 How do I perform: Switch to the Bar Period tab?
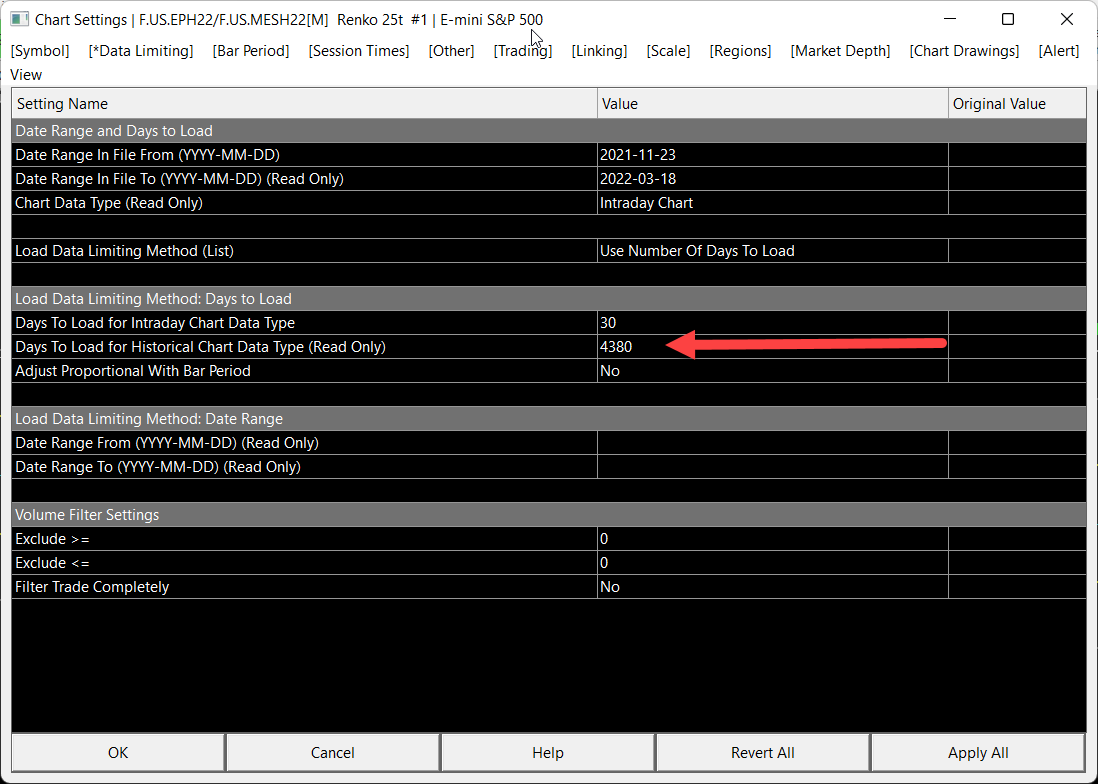(x=251, y=51)
